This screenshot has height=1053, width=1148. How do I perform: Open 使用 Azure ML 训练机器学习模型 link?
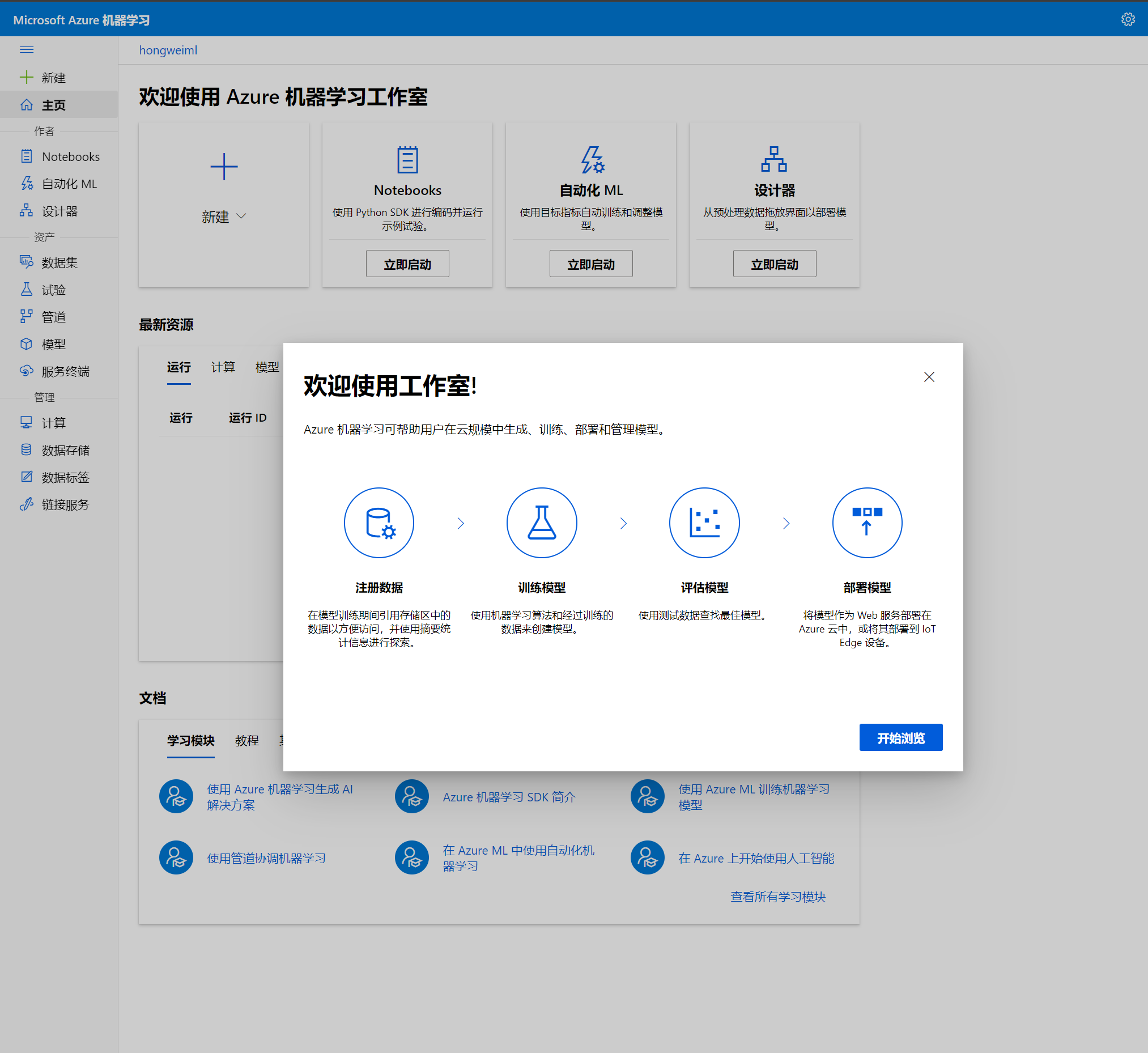[754, 797]
